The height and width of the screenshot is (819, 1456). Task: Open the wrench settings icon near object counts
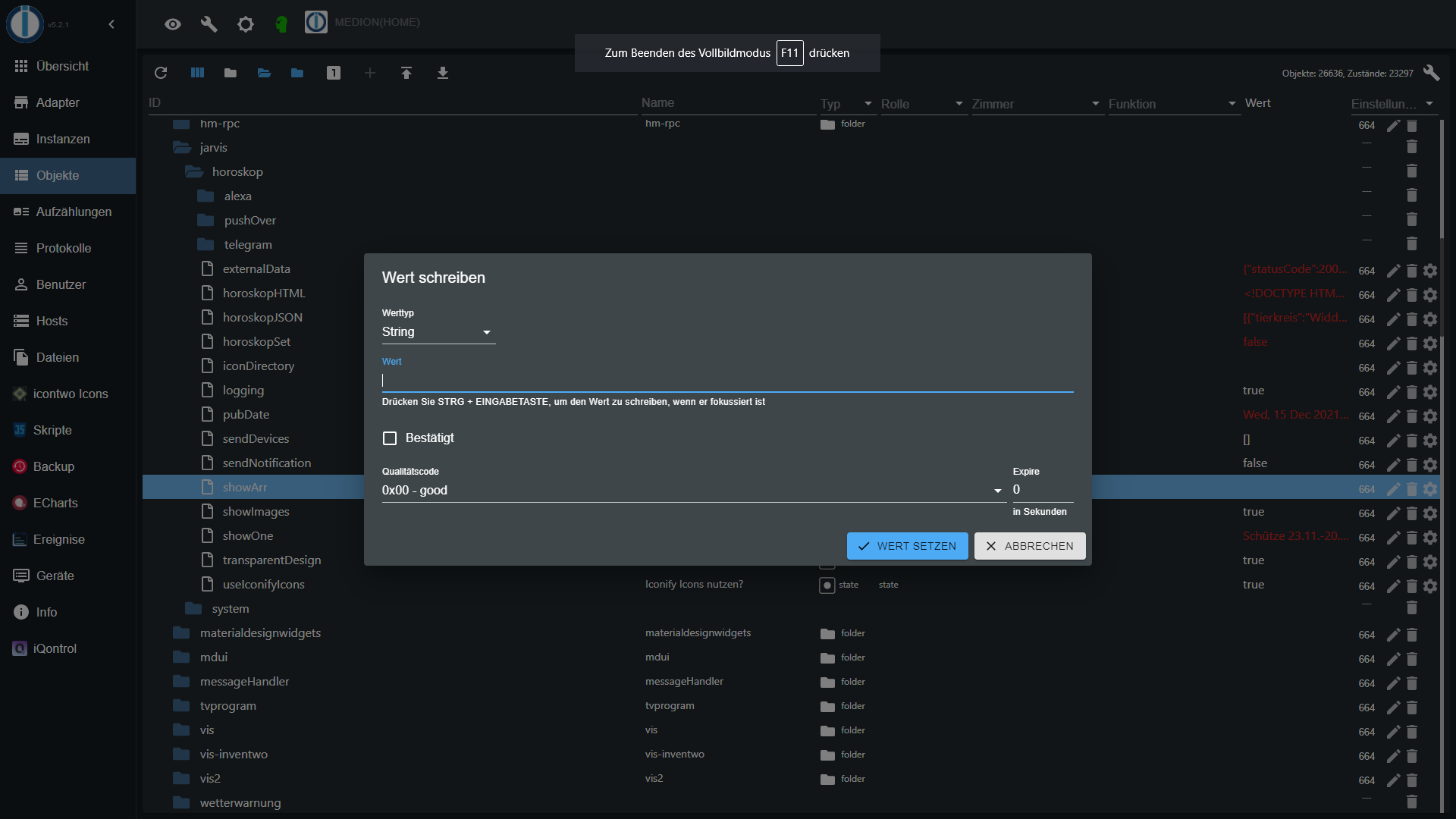(x=1431, y=73)
